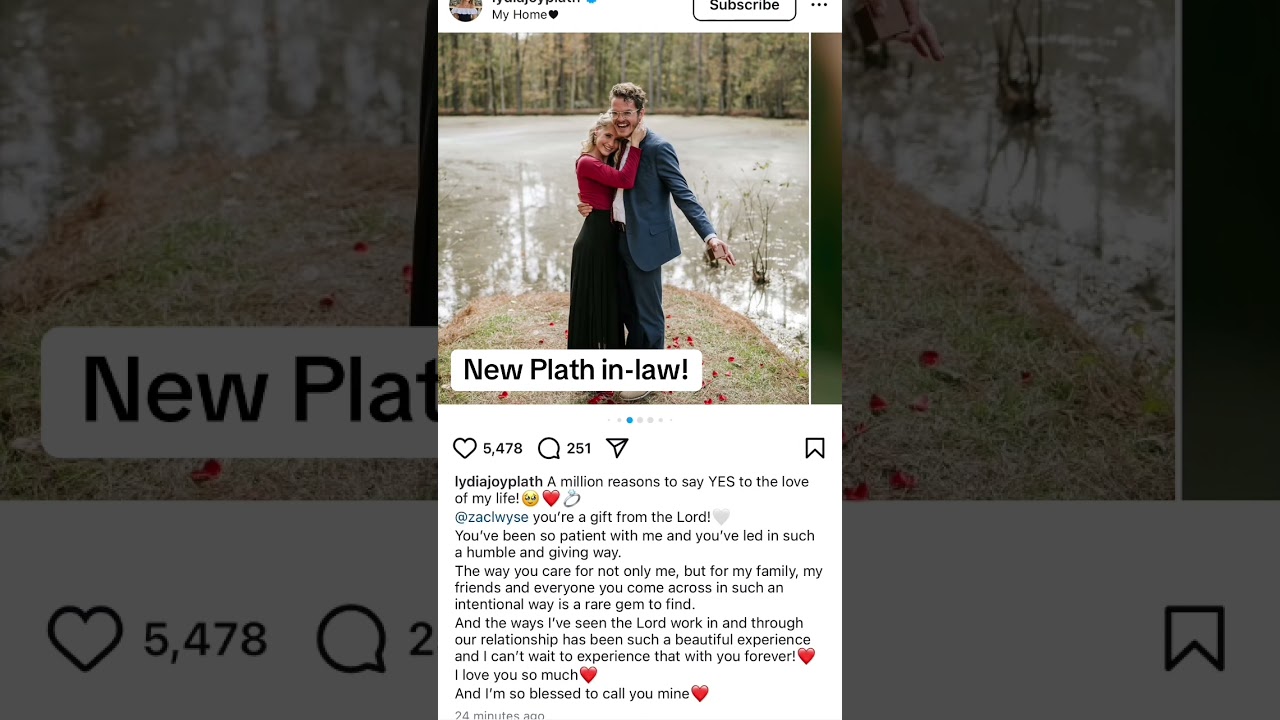Open comments via the speech bubble icon
Viewport: 1280px width, 720px height.
pos(549,448)
